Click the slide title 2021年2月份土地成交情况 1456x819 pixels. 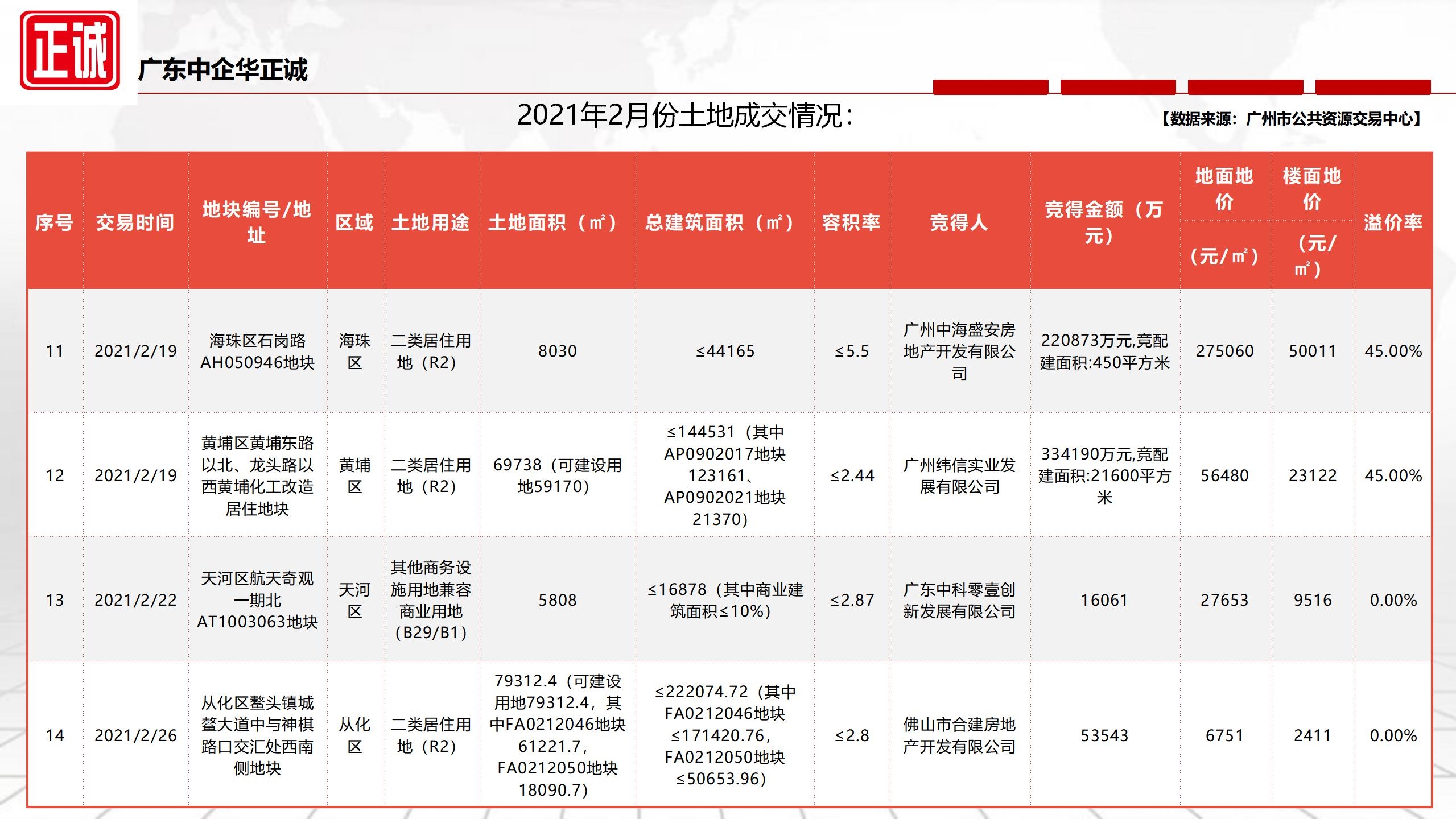[x=684, y=115]
